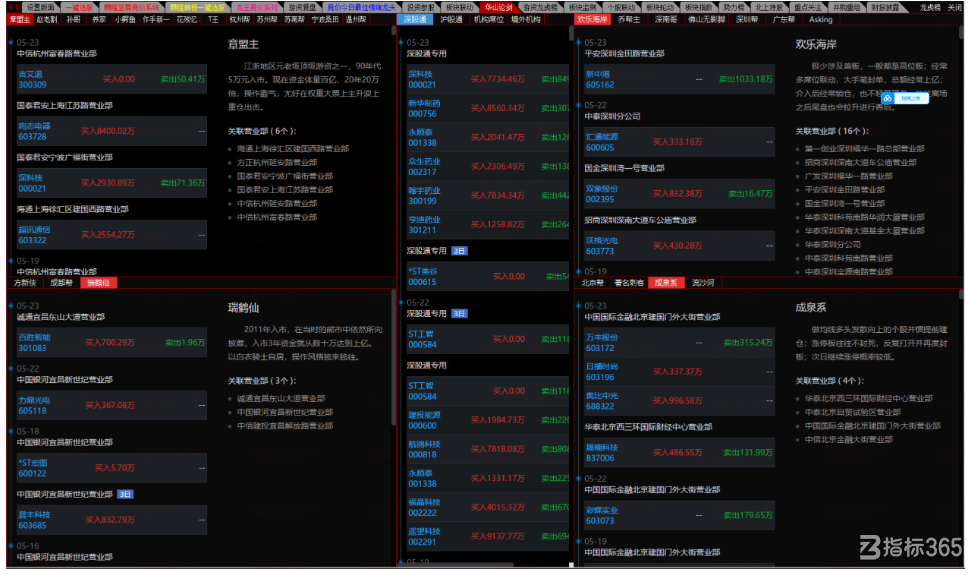Select the 著名刺客 tab
This screenshot has height=575, width=971.
(x=629, y=283)
